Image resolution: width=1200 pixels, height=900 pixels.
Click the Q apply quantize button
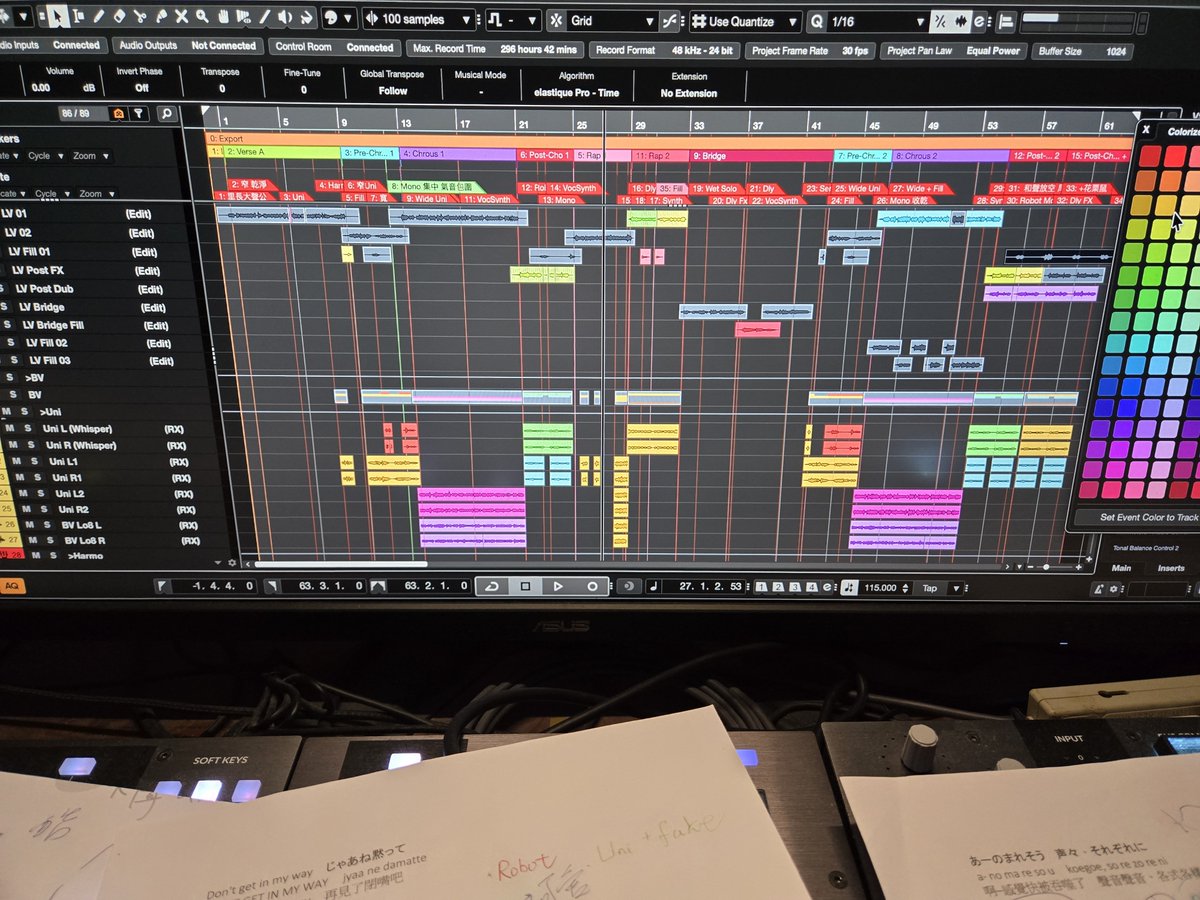coord(818,21)
